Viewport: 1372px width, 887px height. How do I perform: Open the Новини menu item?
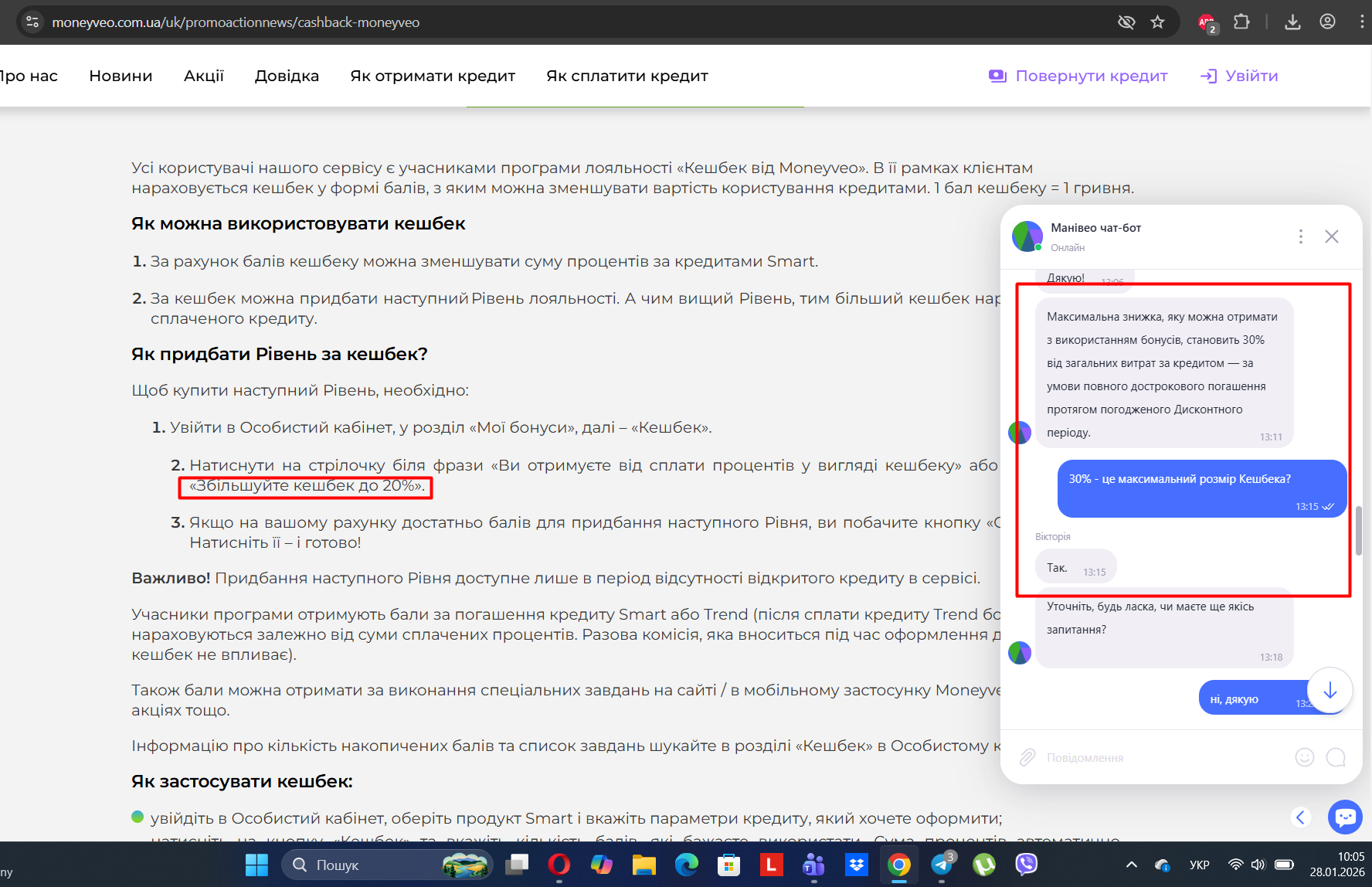coord(121,76)
